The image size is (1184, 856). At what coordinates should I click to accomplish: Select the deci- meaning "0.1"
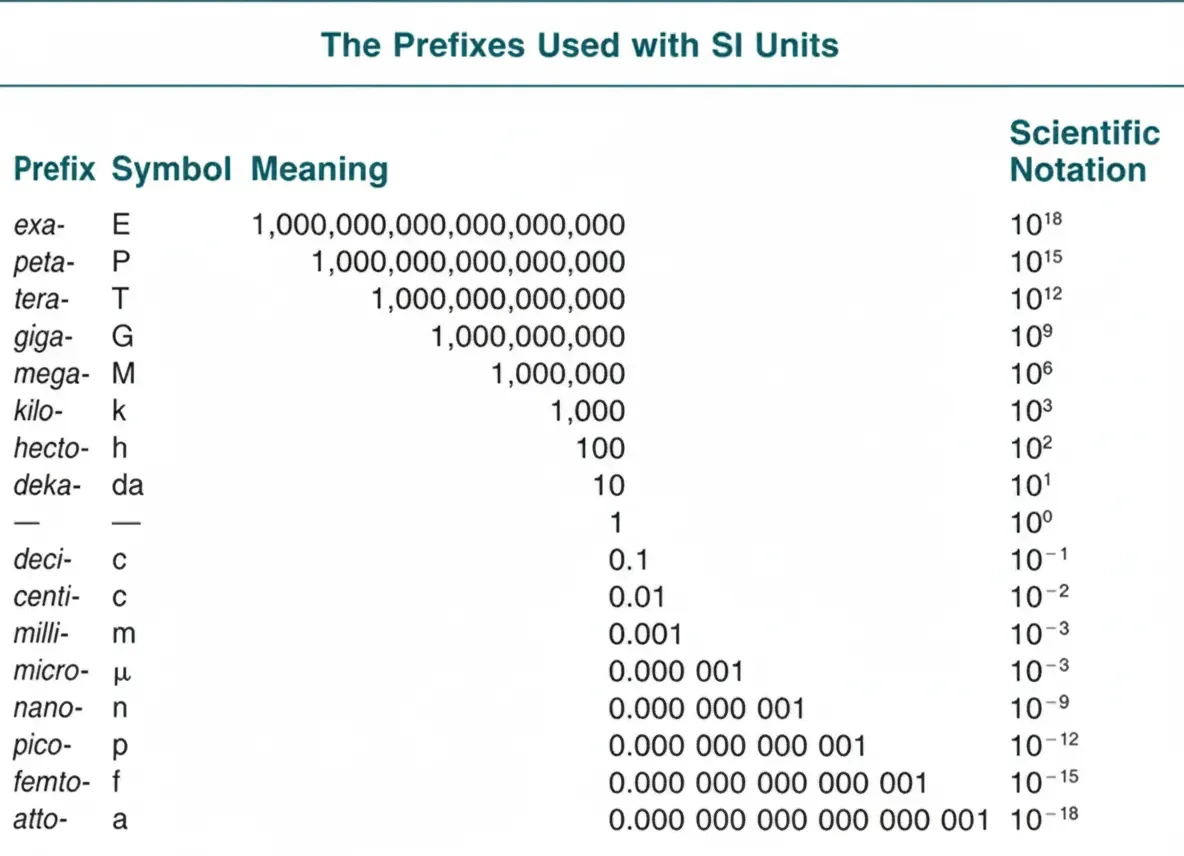coord(628,560)
